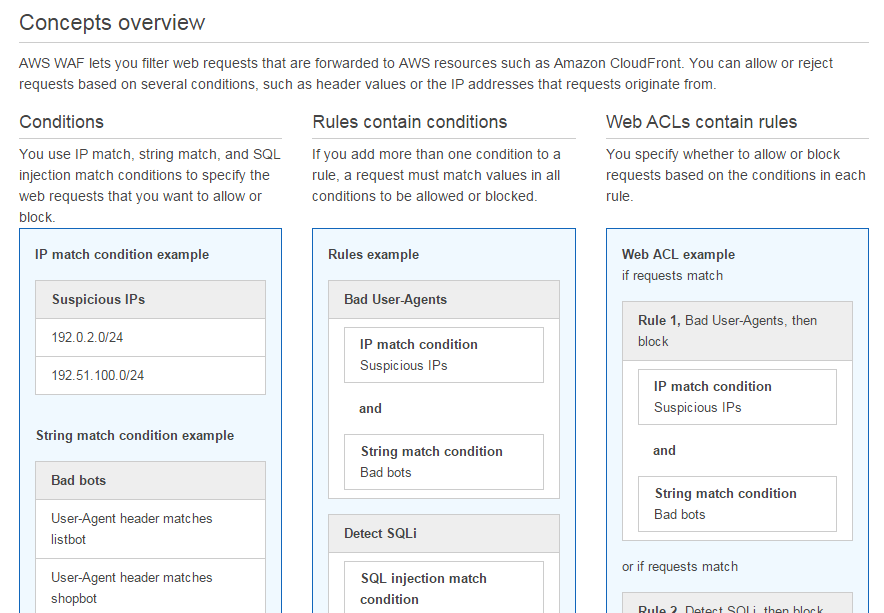Viewport: 884px width, 613px height.
Task: Click String match condition box in Rules example
Action: (444, 462)
